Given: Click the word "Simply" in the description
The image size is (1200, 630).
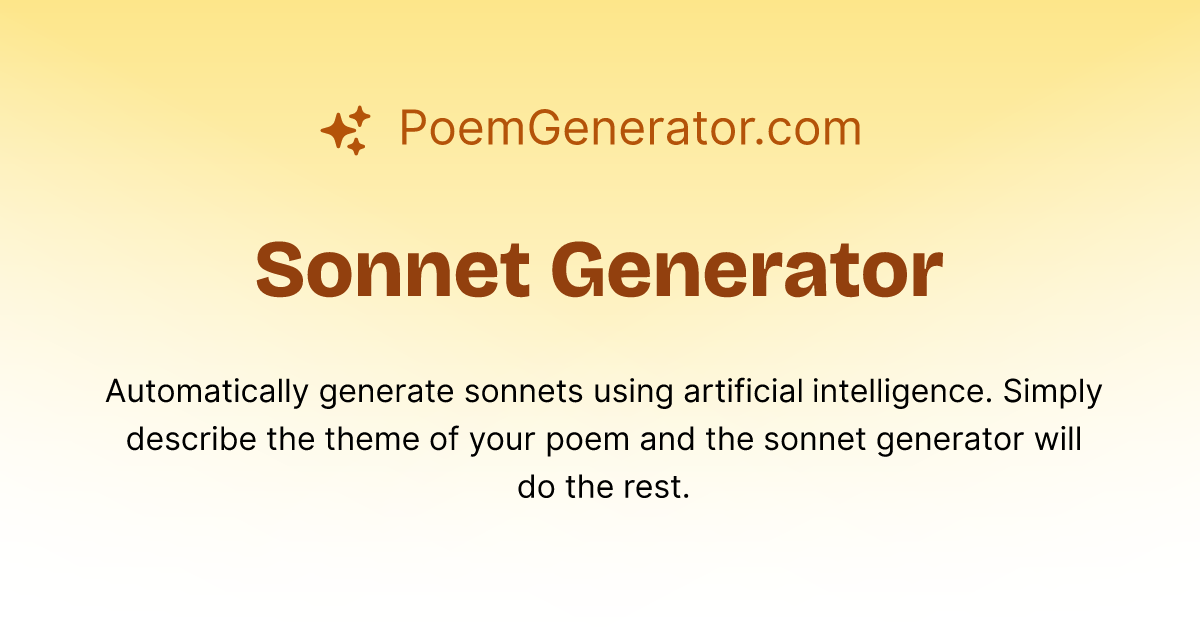Looking at the screenshot, I should coord(1052,393).
